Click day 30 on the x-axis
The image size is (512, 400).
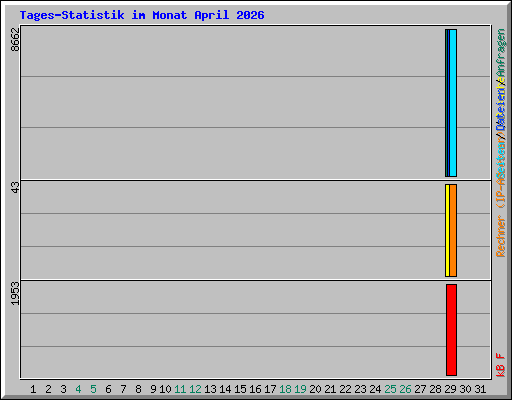[x=465, y=389]
